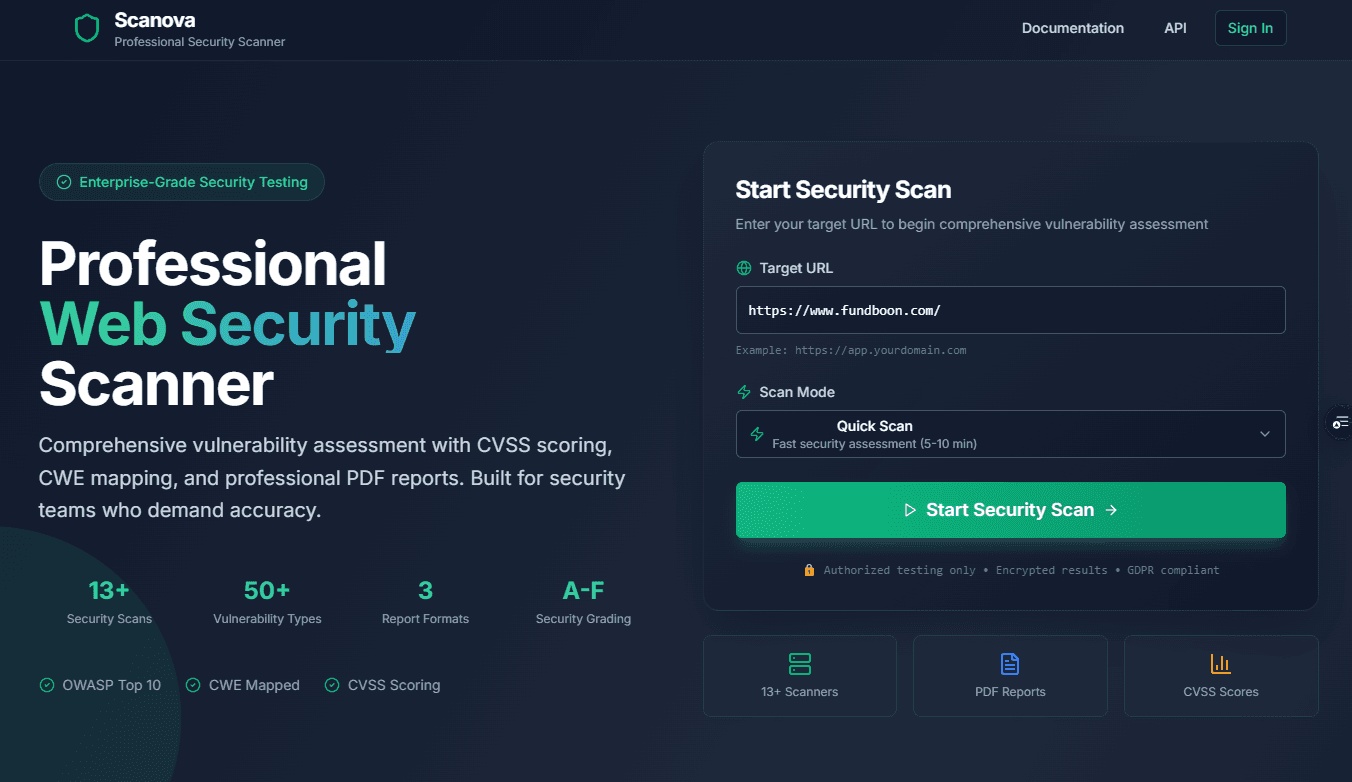The image size is (1352, 782).
Task: Click the chevron on the Quick Scan selector
Action: point(1264,433)
